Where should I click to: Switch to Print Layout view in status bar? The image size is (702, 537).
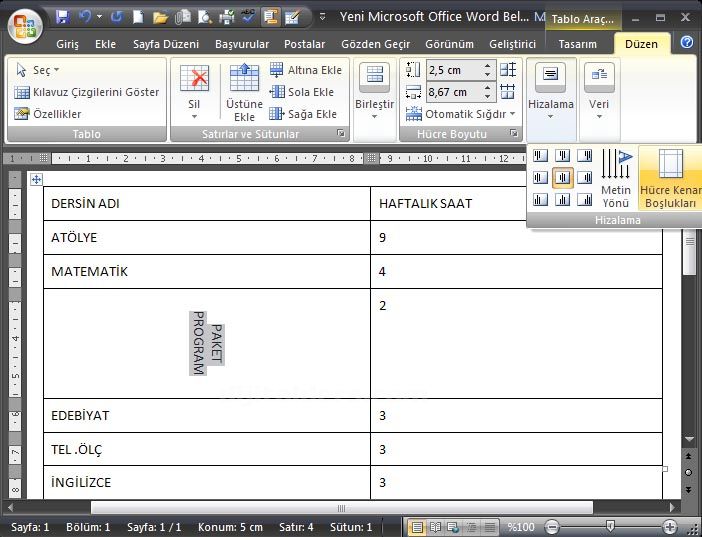point(417,527)
